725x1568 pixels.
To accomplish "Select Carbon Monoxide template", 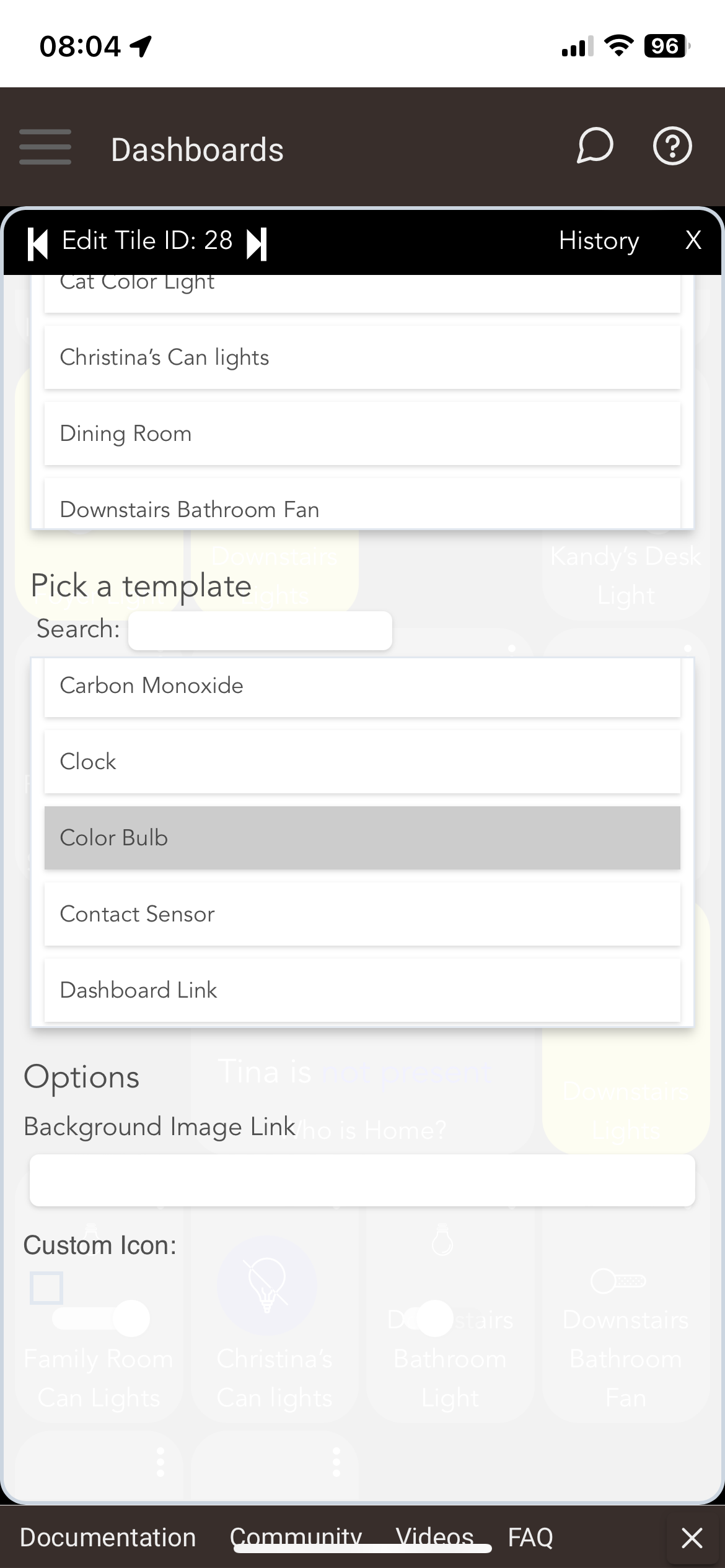I will pyautogui.click(x=362, y=687).
